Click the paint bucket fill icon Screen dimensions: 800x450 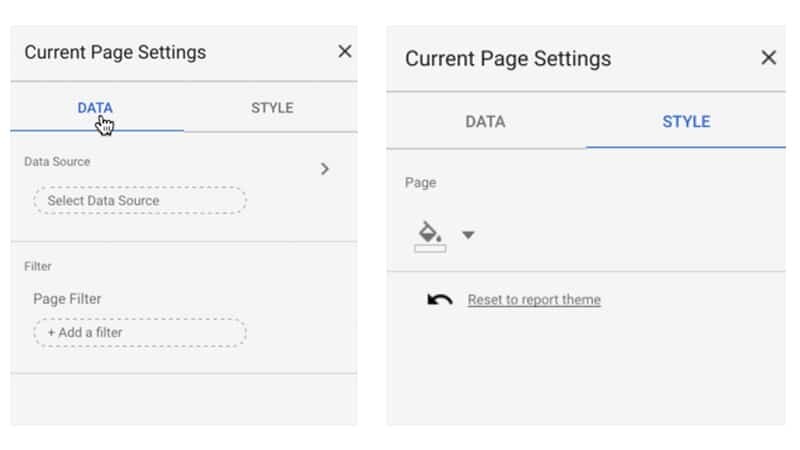pos(429,232)
